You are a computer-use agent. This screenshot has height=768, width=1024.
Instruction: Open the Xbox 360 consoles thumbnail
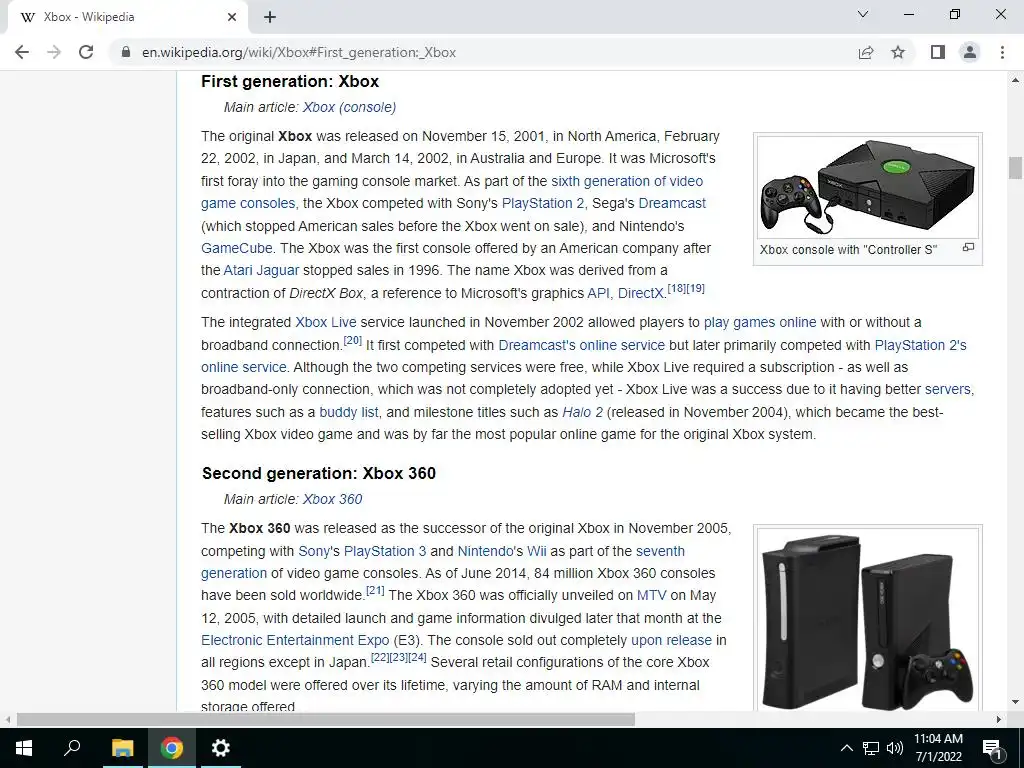868,620
